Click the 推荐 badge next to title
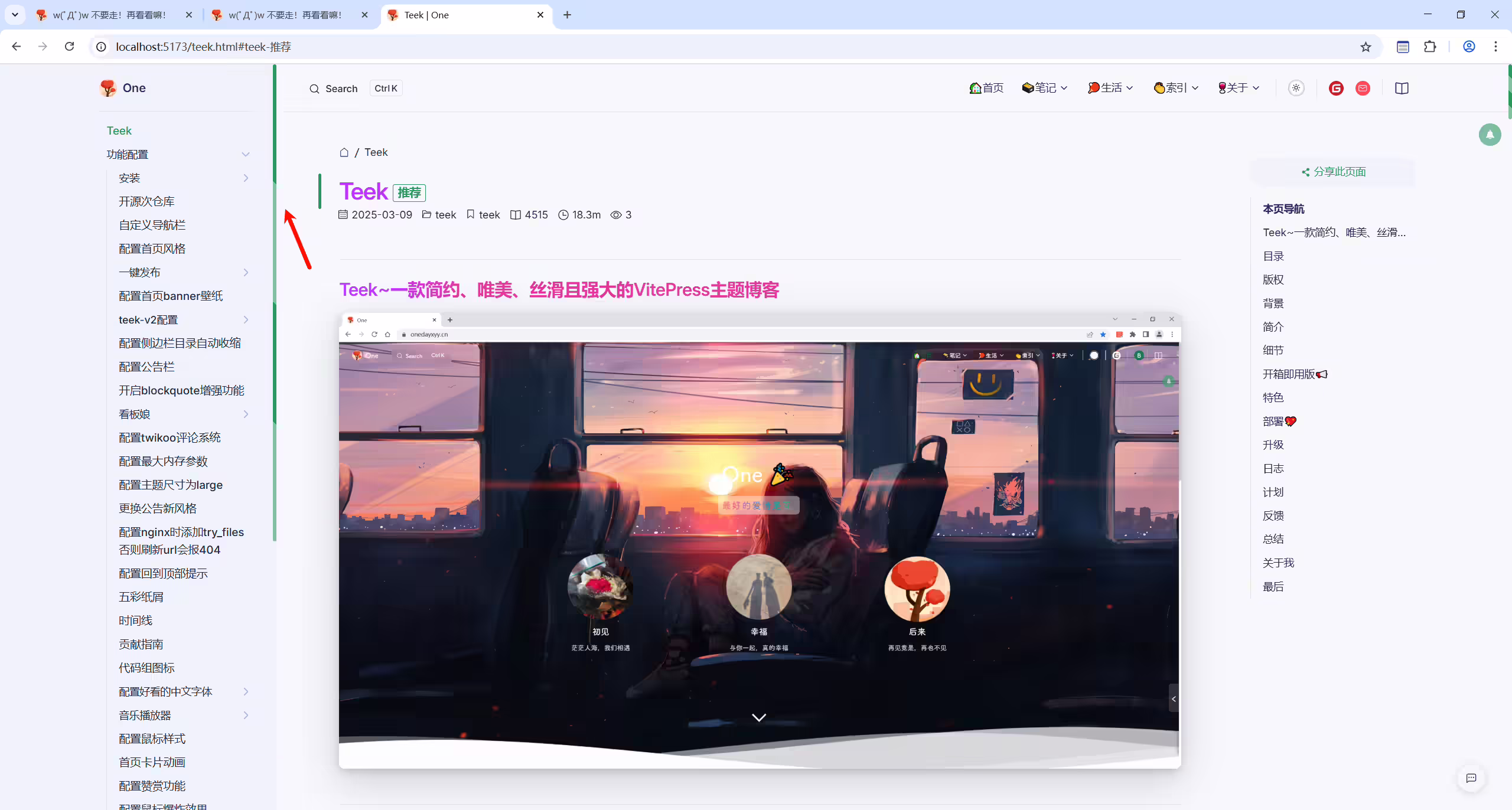The width and height of the screenshot is (1512, 810). pyautogui.click(x=409, y=192)
